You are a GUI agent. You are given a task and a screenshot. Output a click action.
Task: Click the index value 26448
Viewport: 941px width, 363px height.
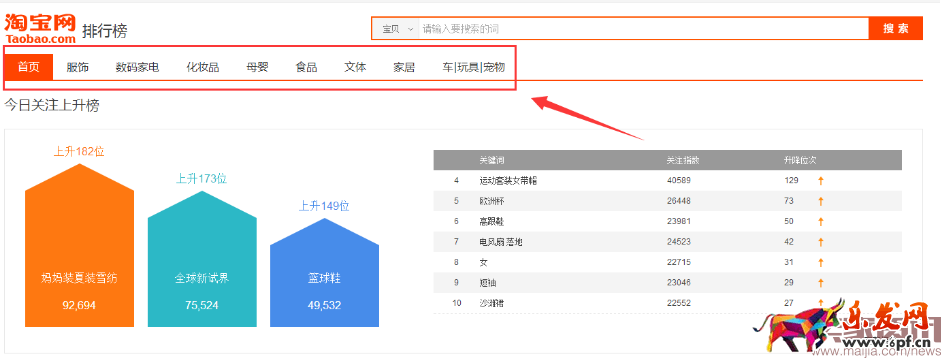(679, 201)
